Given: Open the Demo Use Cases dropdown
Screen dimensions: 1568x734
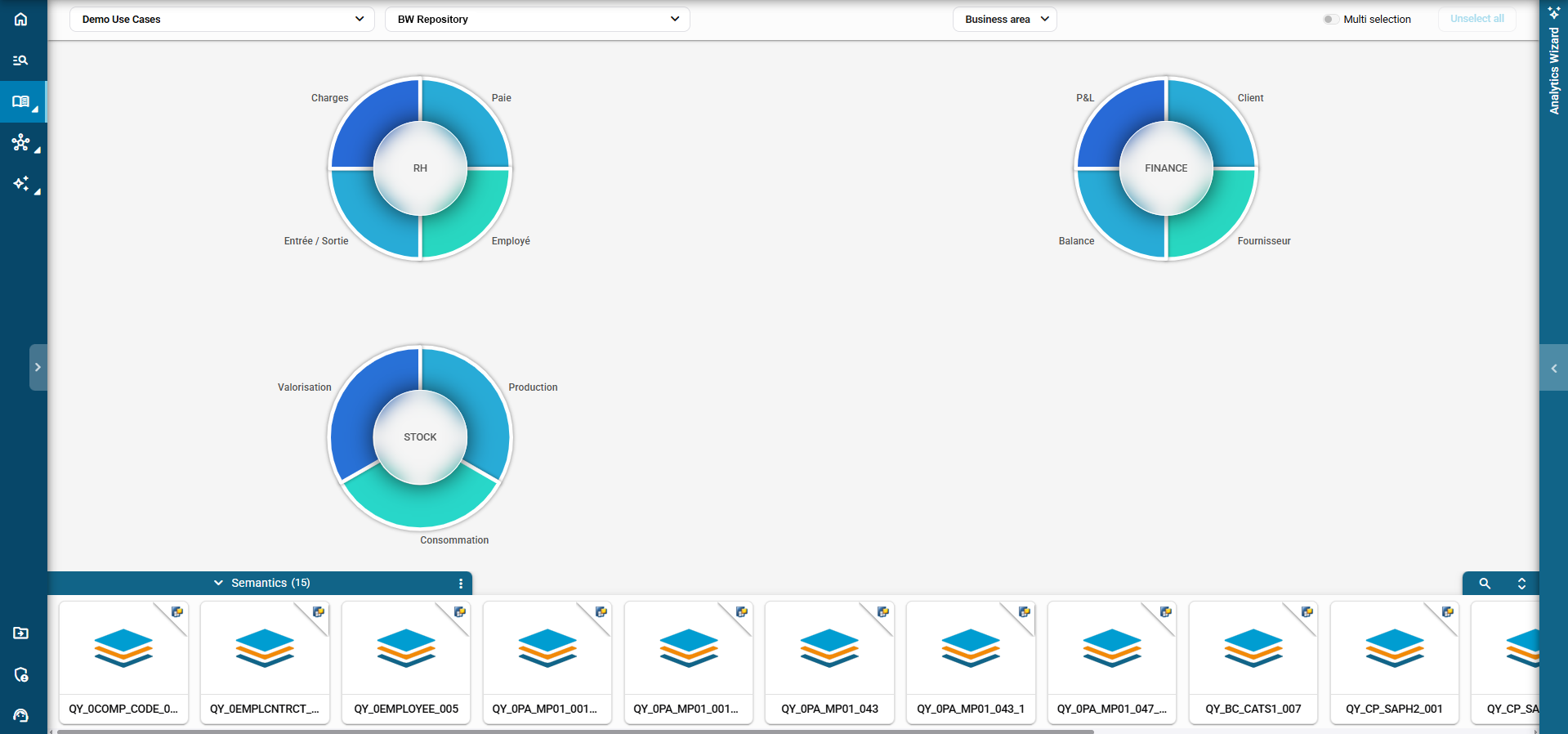Looking at the screenshot, I should [x=221, y=20].
